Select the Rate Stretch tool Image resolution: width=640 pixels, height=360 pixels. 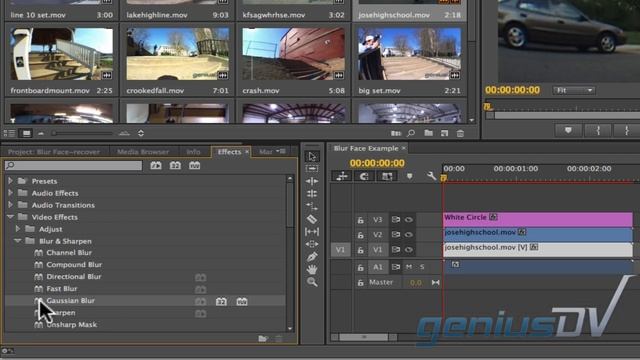click(312, 207)
